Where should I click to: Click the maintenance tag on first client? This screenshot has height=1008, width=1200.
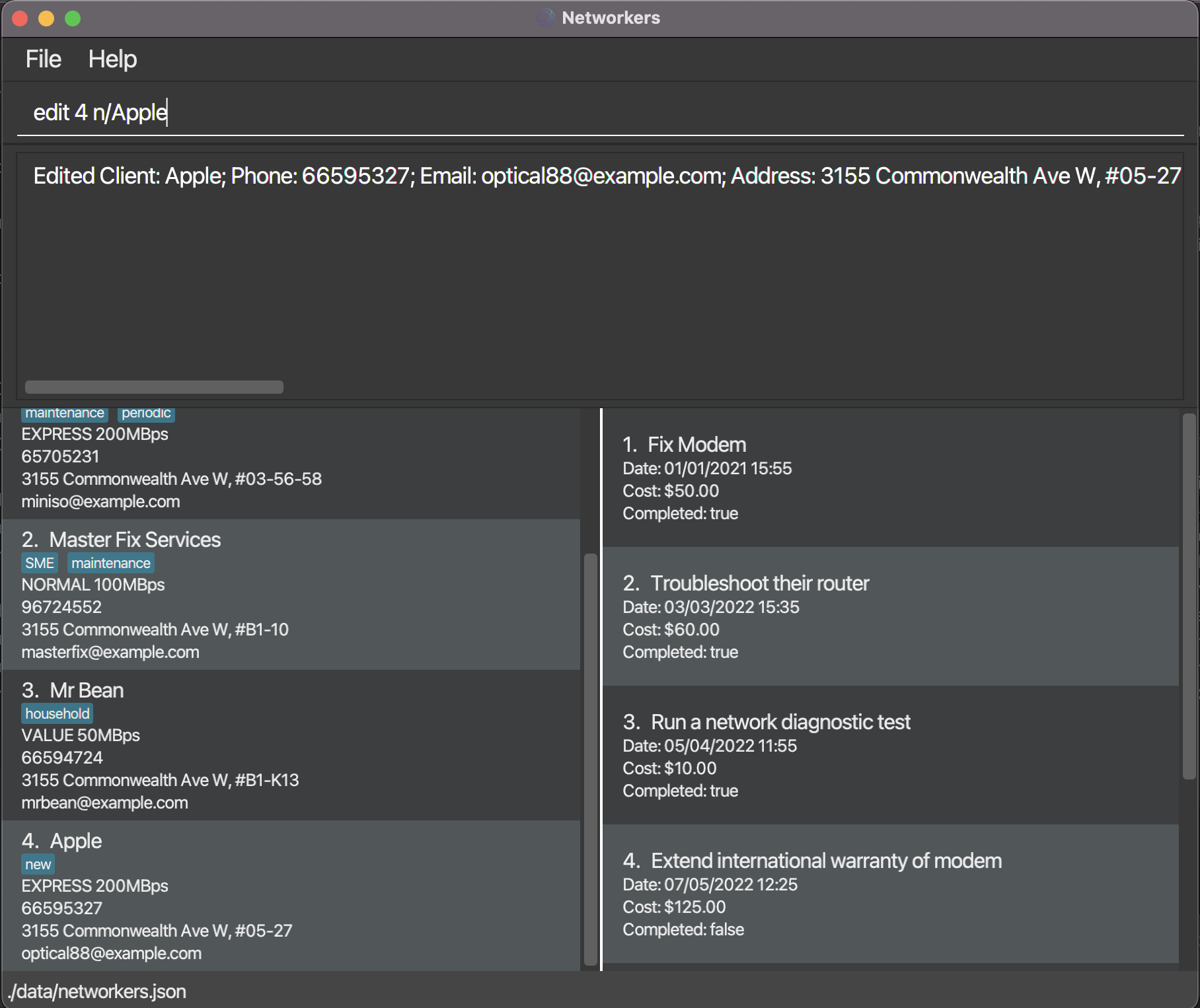(65, 413)
